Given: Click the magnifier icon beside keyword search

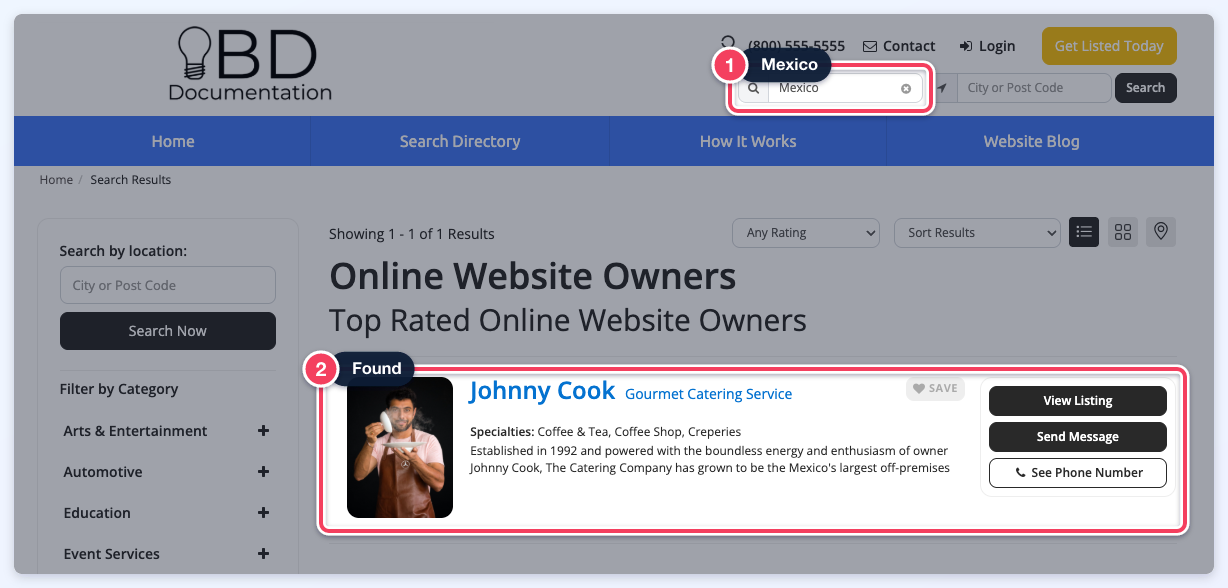Looking at the screenshot, I should point(753,88).
